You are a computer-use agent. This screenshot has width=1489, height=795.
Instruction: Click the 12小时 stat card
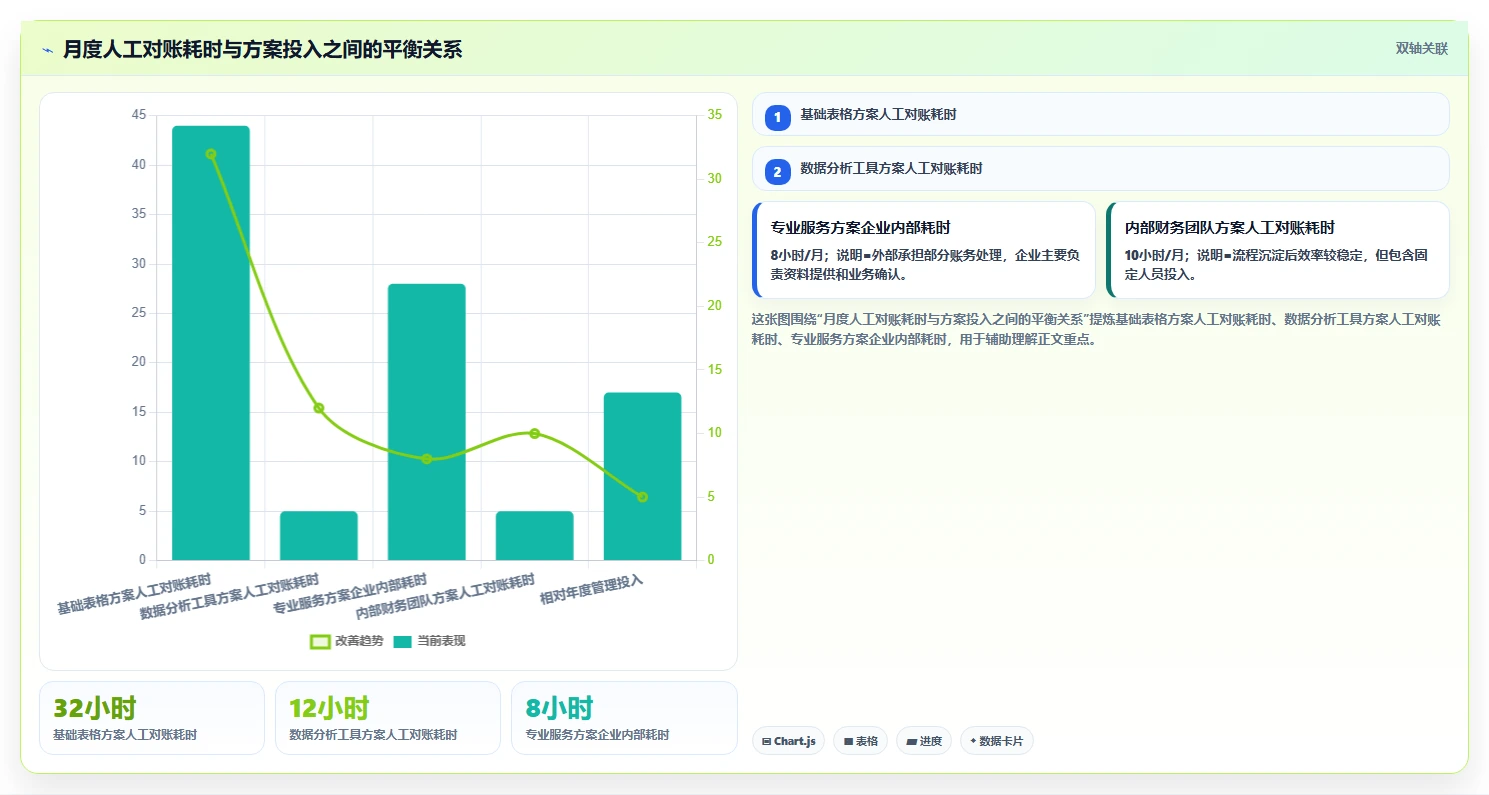(x=388, y=718)
